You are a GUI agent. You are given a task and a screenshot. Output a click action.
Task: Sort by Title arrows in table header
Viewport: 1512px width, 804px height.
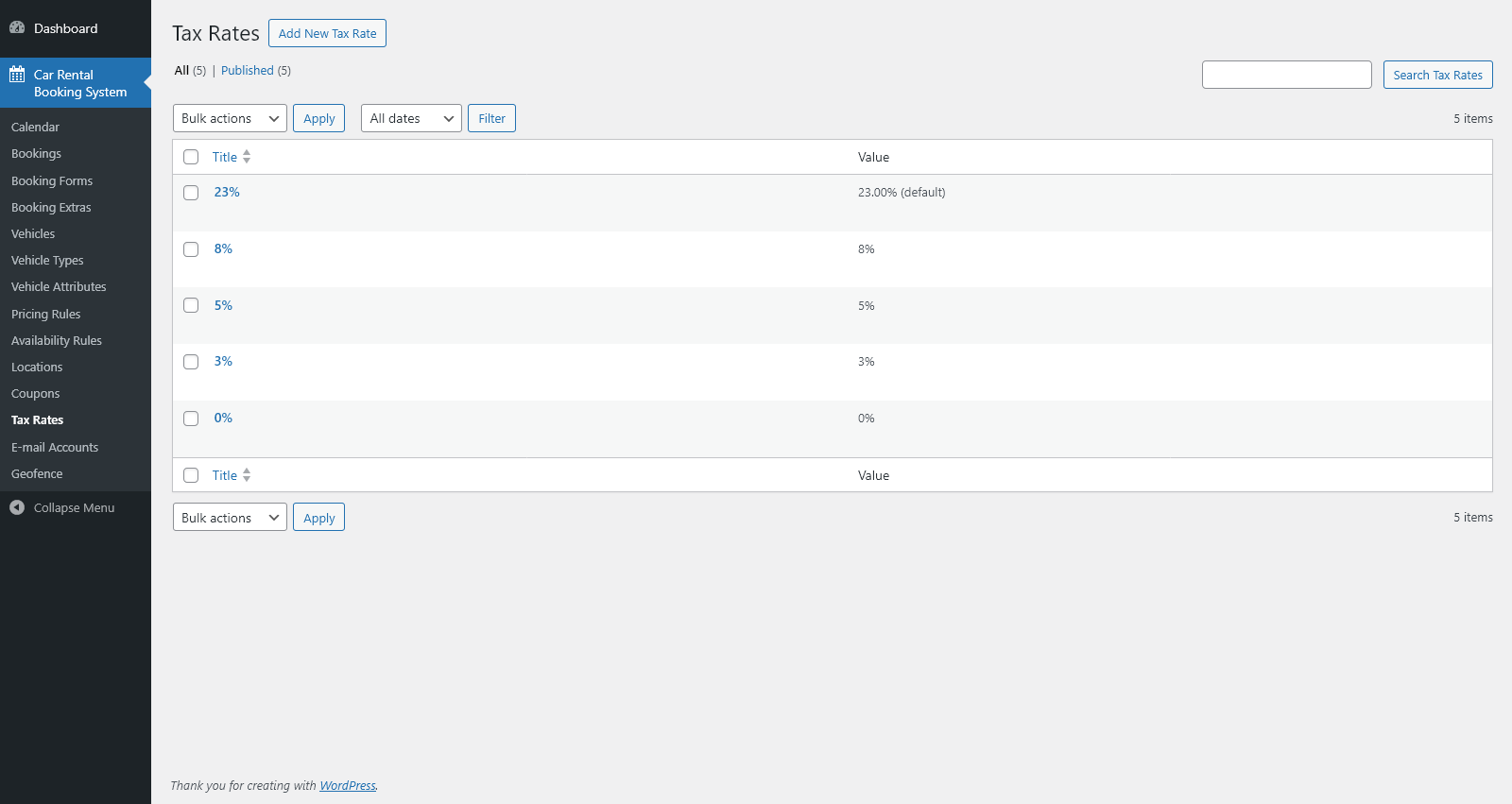[x=247, y=157]
